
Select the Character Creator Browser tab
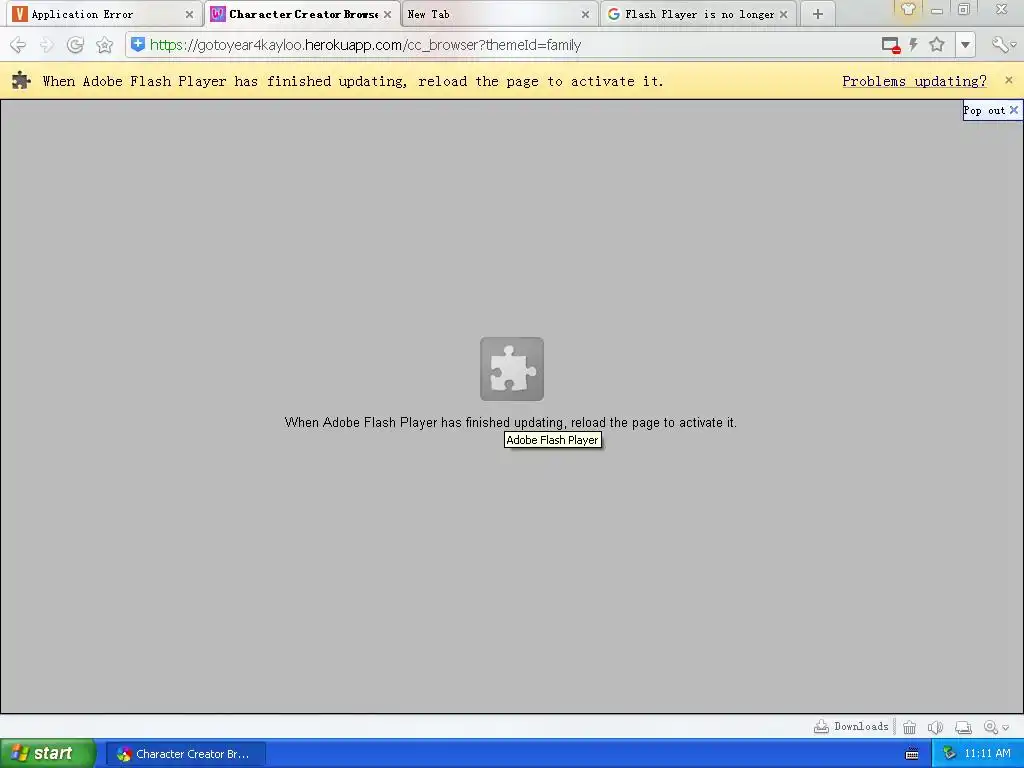point(303,14)
